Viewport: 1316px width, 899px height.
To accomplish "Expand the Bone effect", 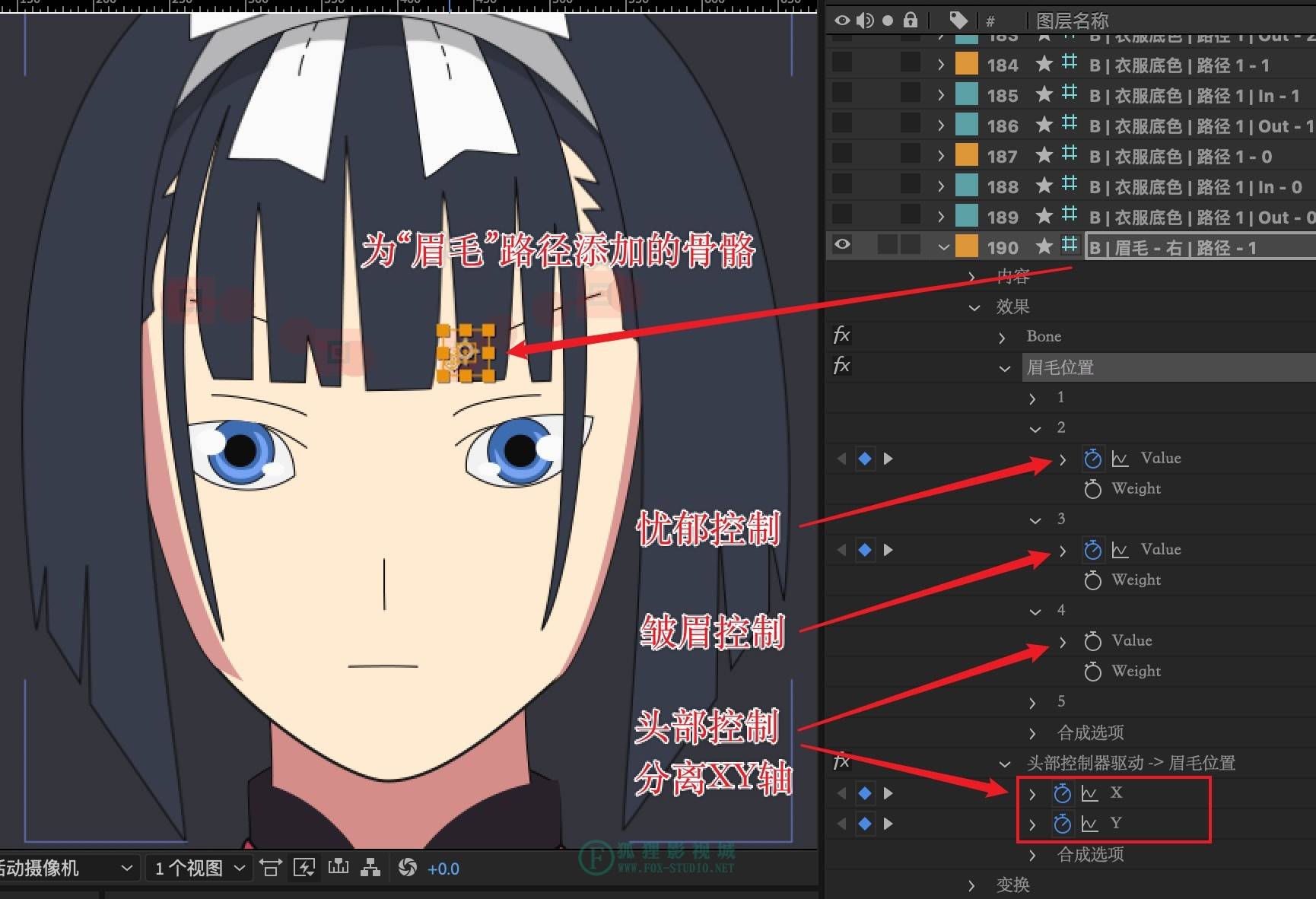I will click(1003, 338).
